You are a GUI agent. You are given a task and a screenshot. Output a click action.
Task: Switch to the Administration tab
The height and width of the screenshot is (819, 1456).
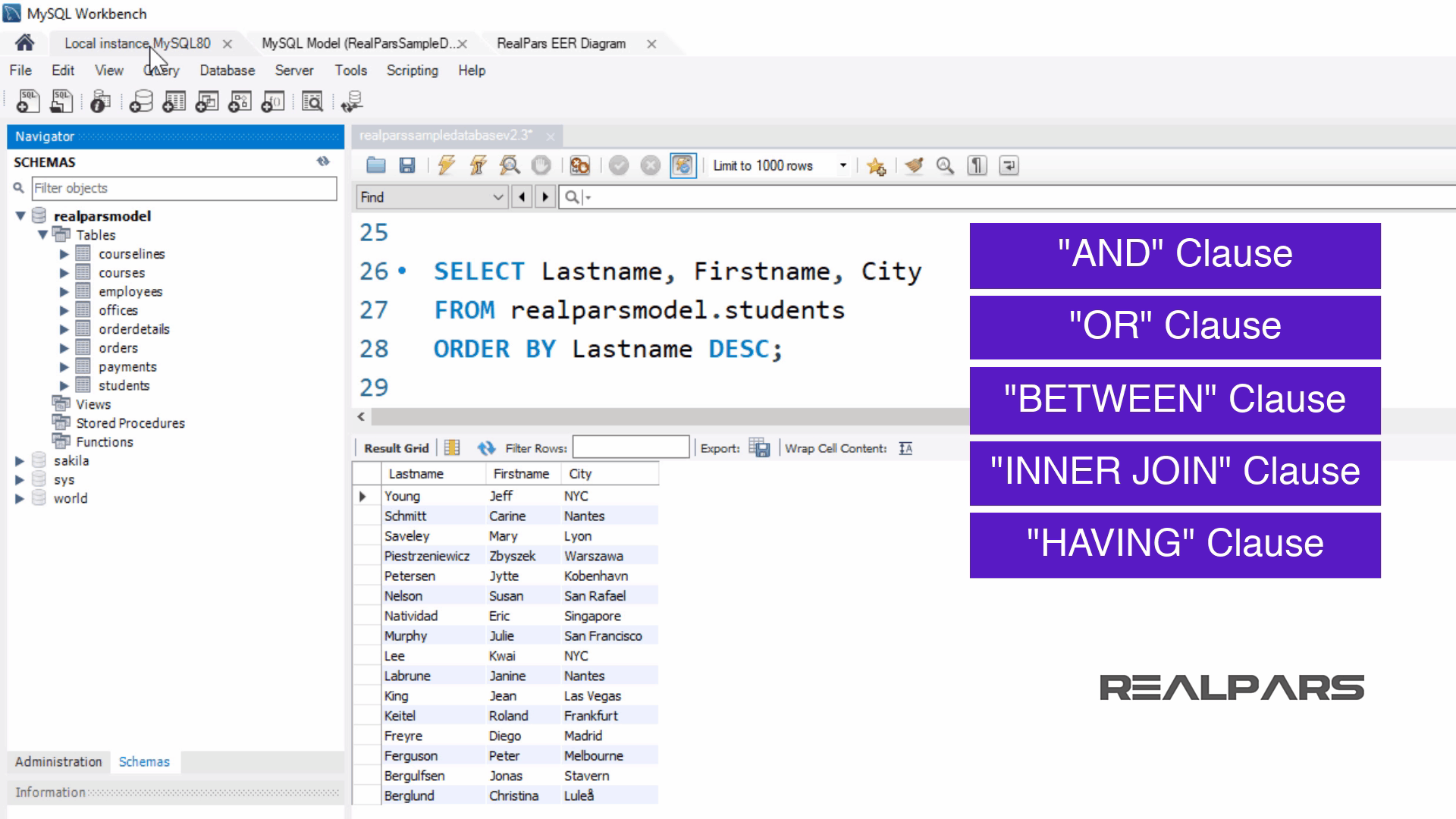coord(58,761)
